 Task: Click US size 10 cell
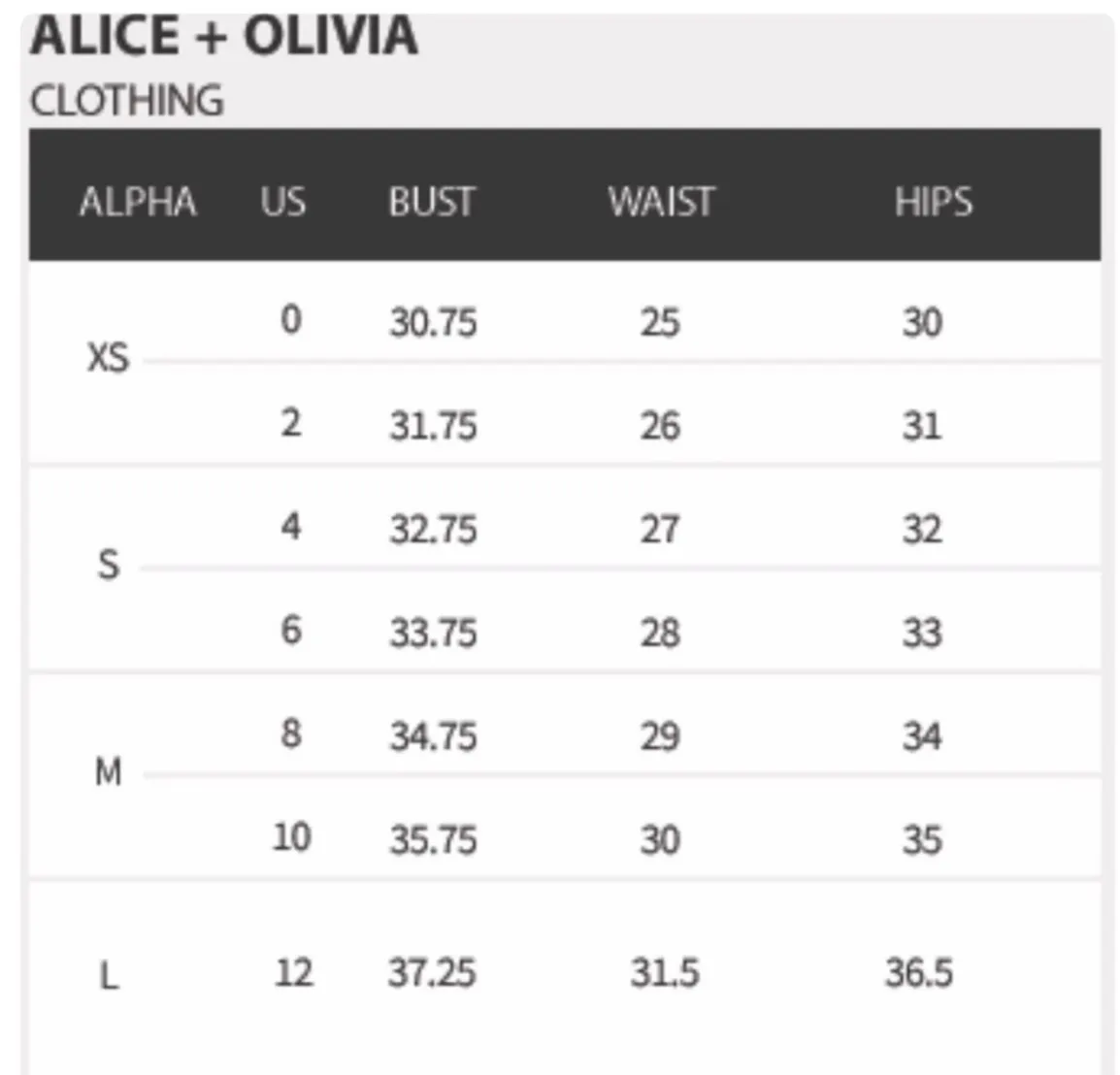click(x=291, y=837)
